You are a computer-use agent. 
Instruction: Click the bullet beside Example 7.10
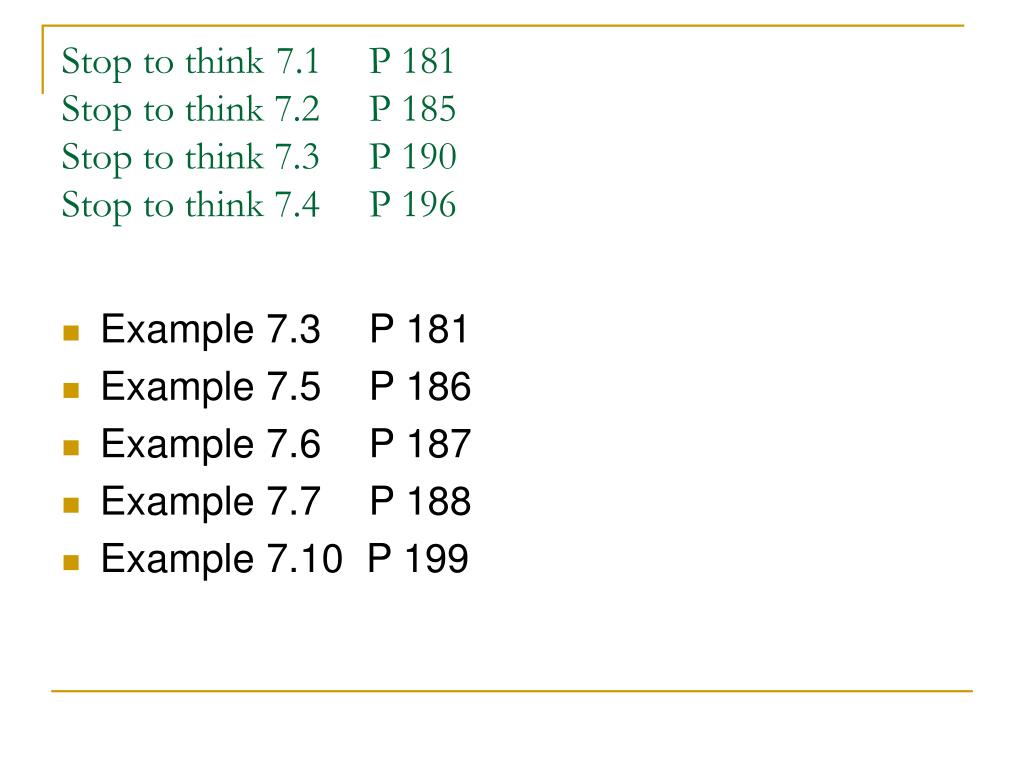click(71, 562)
